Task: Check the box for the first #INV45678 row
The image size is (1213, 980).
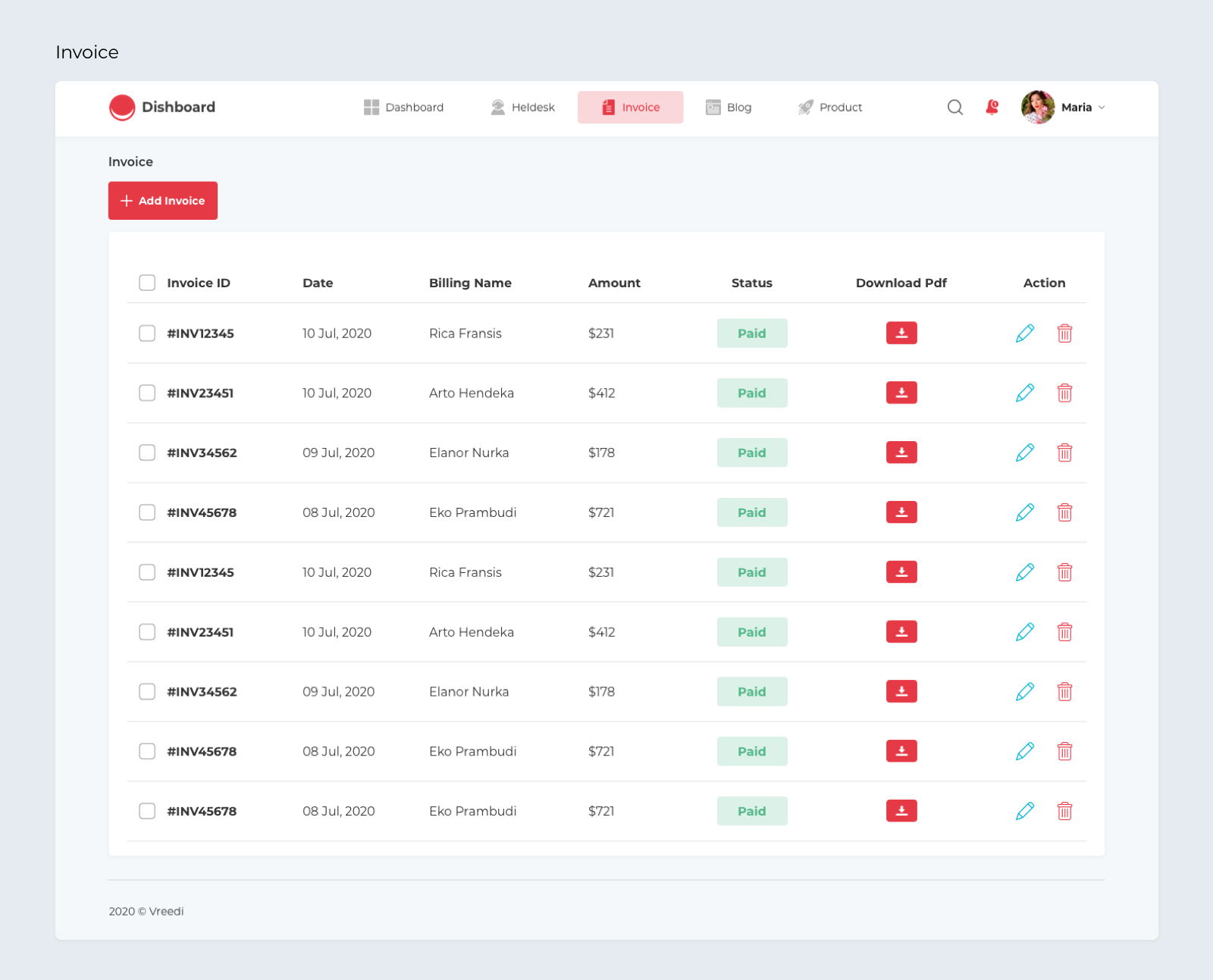Action: (x=147, y=512)
